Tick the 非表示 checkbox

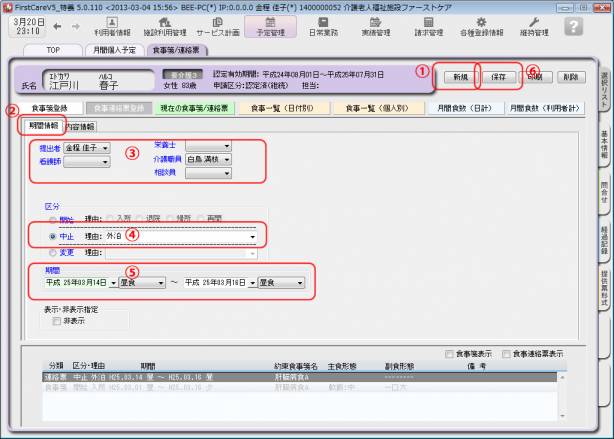point(57,322)
